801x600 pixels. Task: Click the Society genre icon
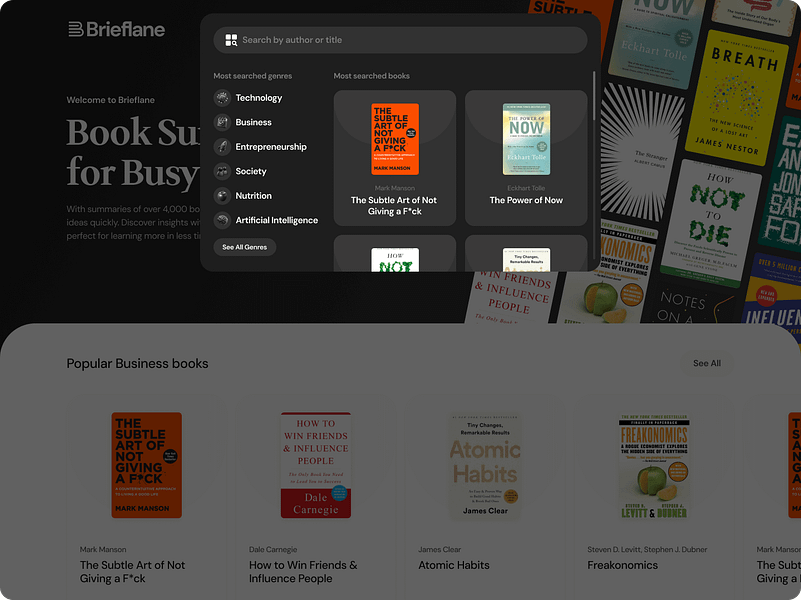coord(222,172)
